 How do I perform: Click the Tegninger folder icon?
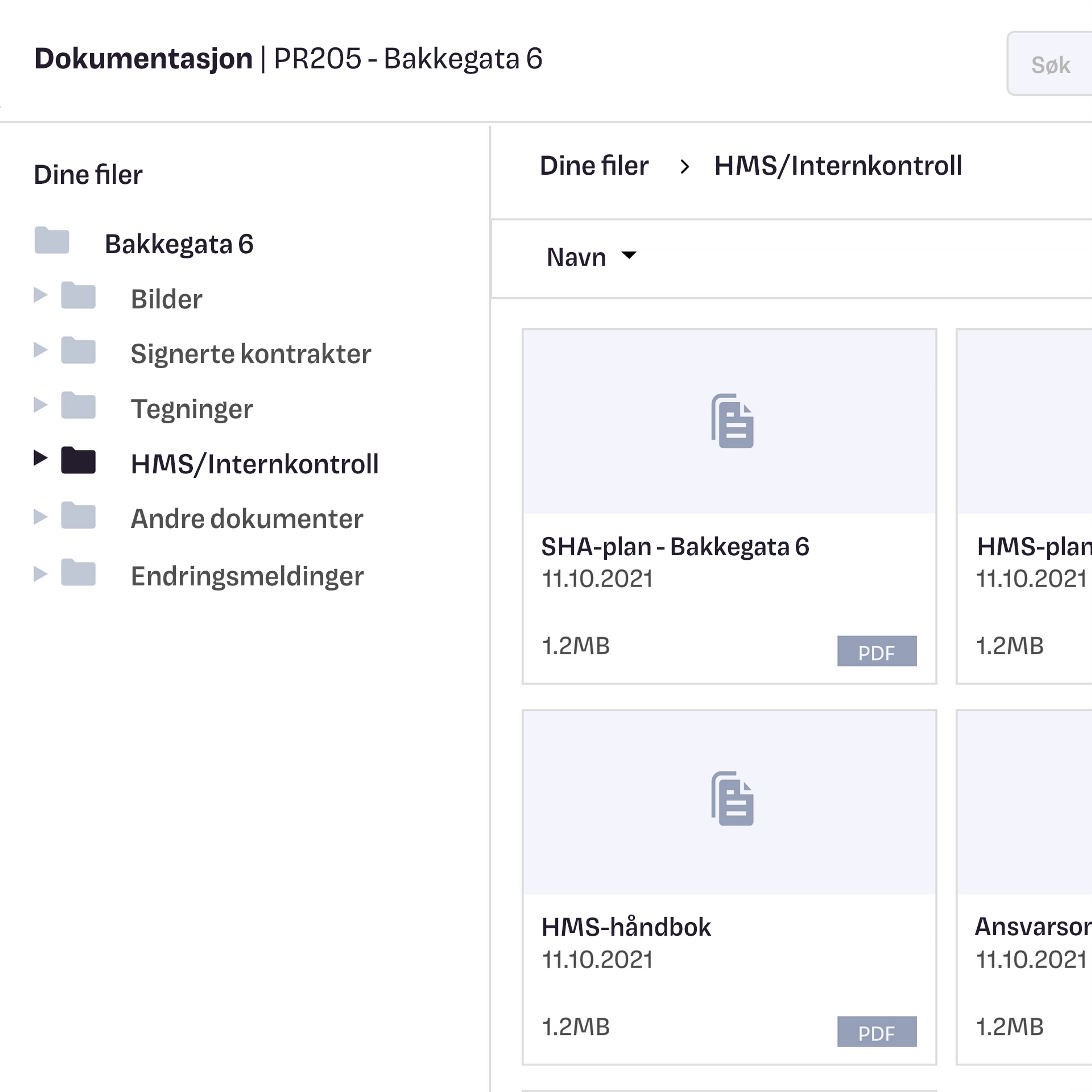[78, 405]
